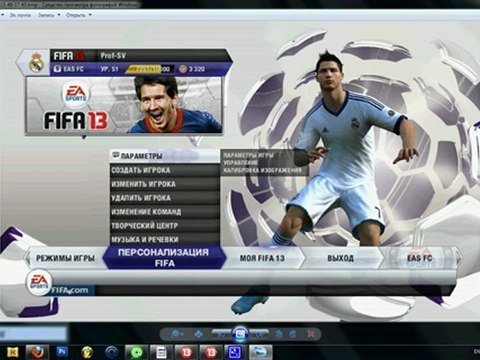The height and width of the screenshot is (360, 480).
Task: Choose УДАЛИТЬ ИГРОКА option
Action: coord(165,198)
